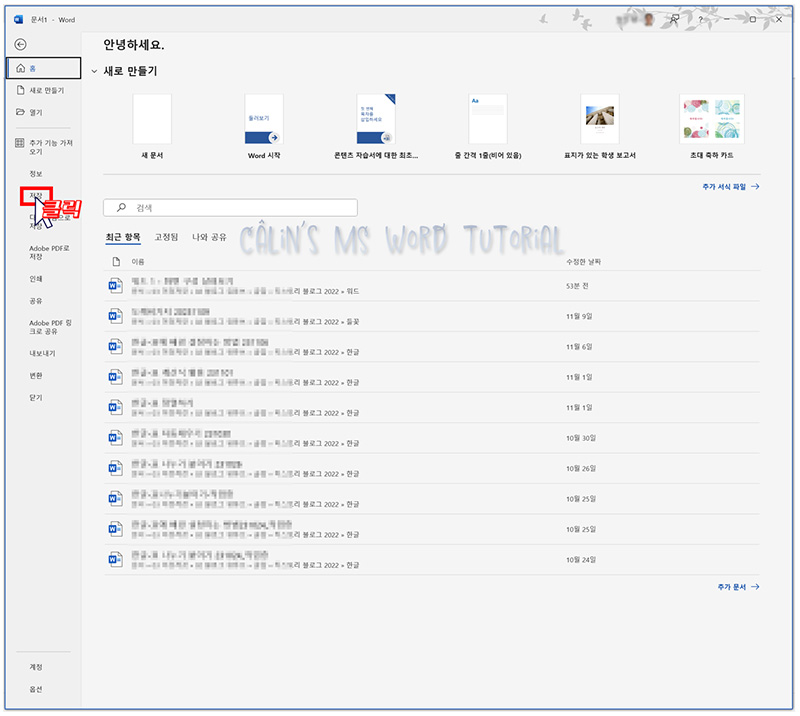Click the back arrow to leave backstage
Viewport: 800px width, 716px height.
20,44
